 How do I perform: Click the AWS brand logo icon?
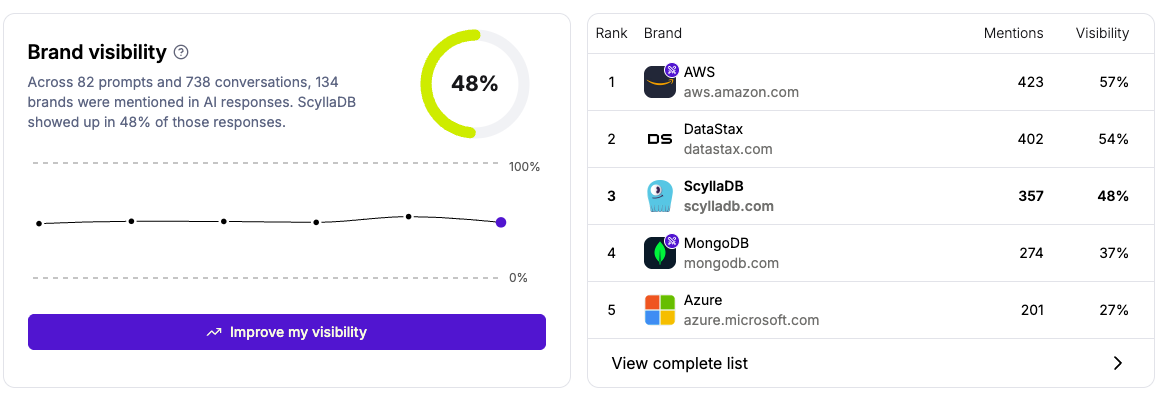[659, 82]
